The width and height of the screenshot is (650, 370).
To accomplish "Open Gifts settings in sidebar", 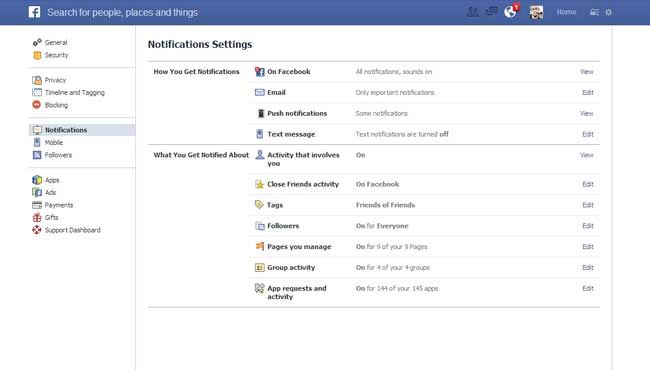I will [x=51, y=217].
